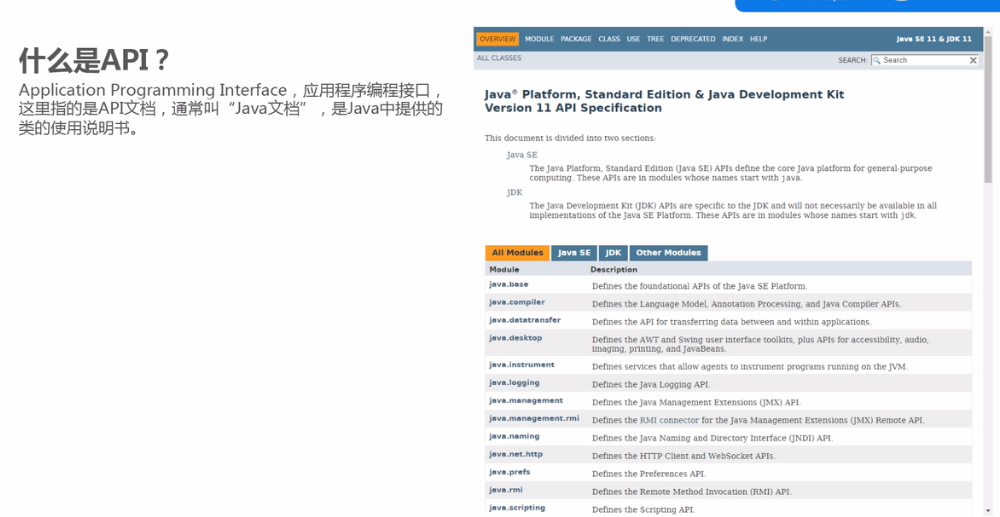
Task: Select the OVERVIEW navigation tab
Action: pos(497,39)
